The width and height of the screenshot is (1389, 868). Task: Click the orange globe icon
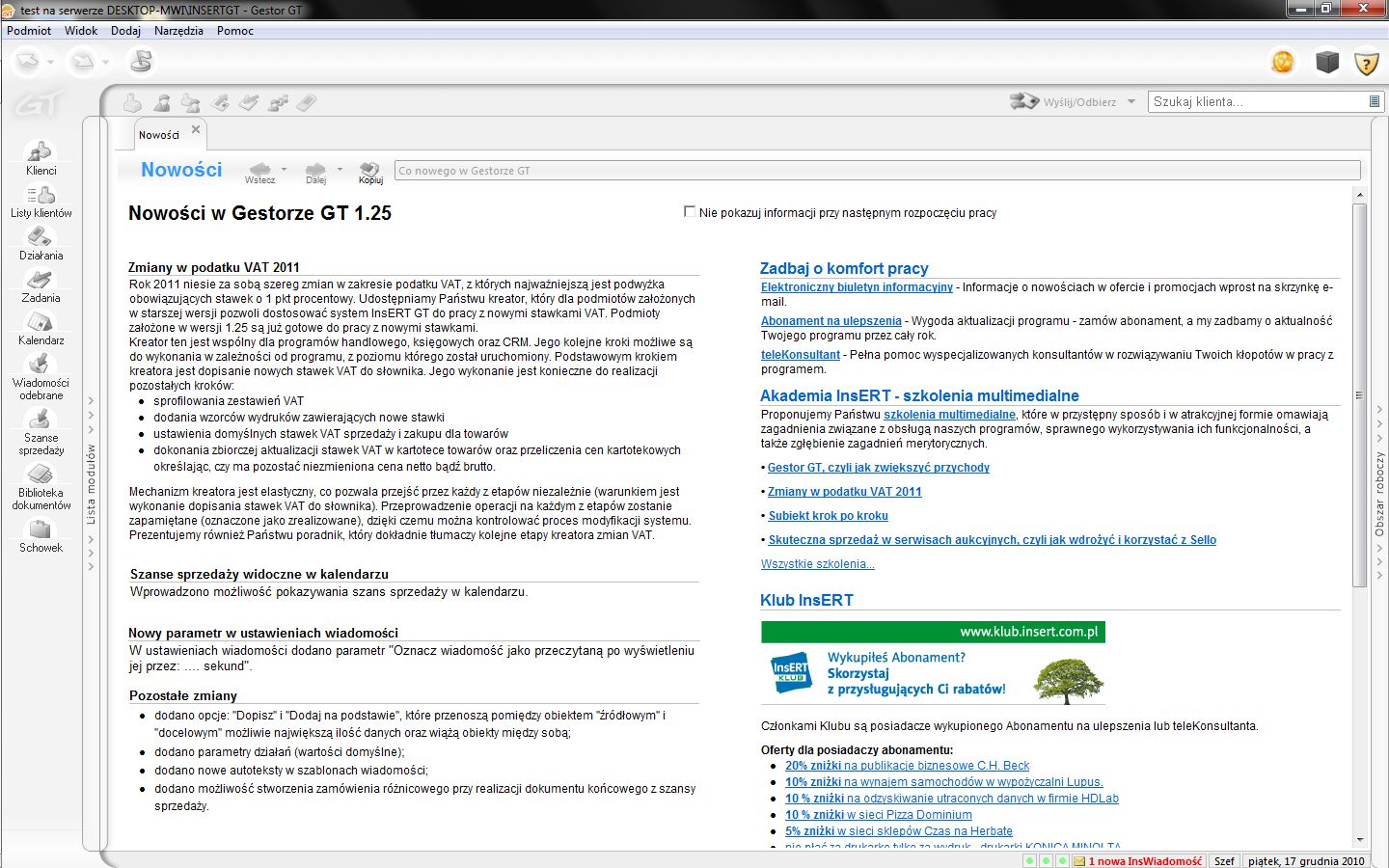click(1283, 62)
